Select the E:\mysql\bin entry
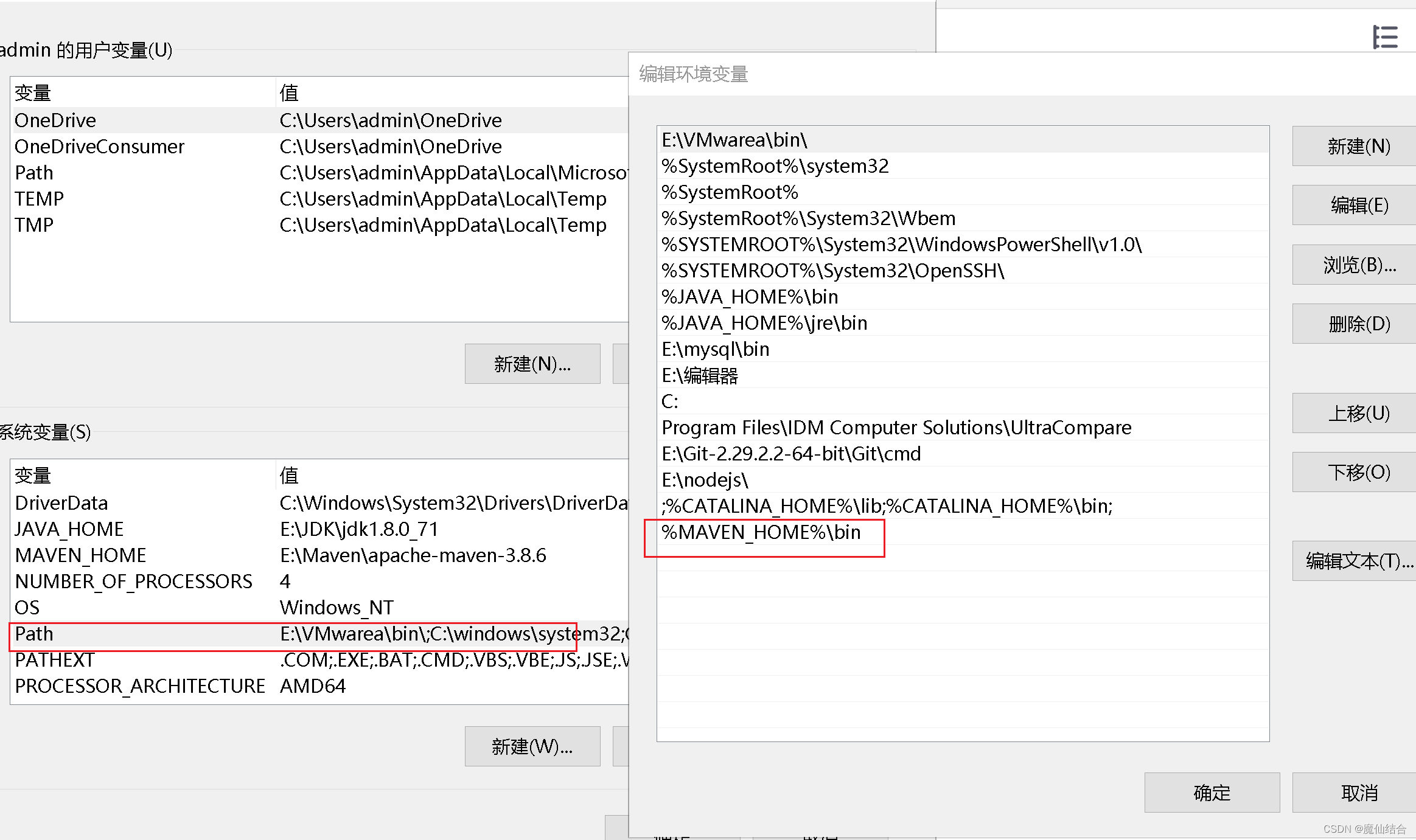 (x=963, y=349)
